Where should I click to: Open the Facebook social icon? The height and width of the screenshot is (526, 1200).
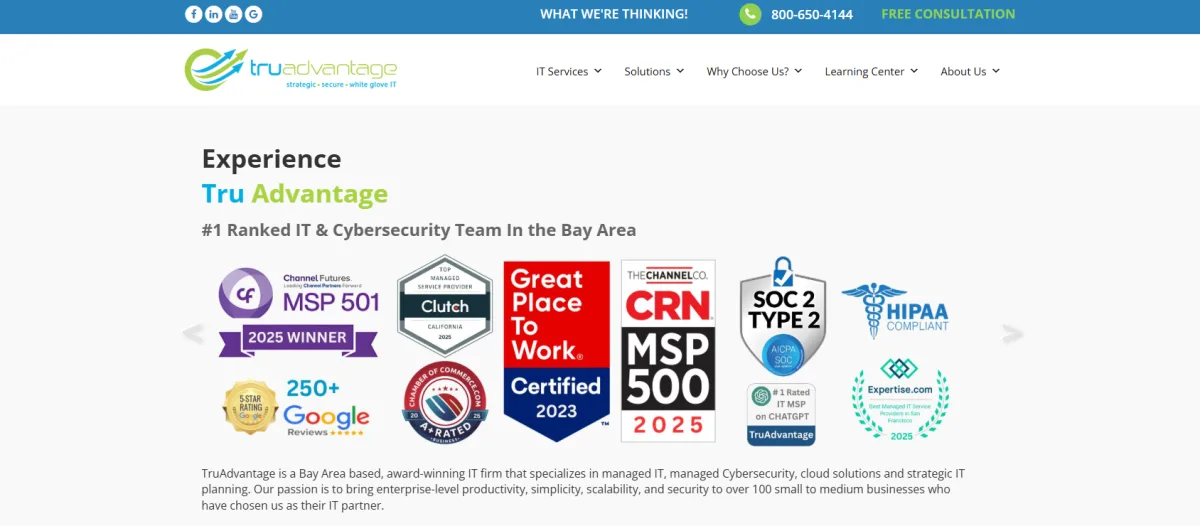(194, 14)
